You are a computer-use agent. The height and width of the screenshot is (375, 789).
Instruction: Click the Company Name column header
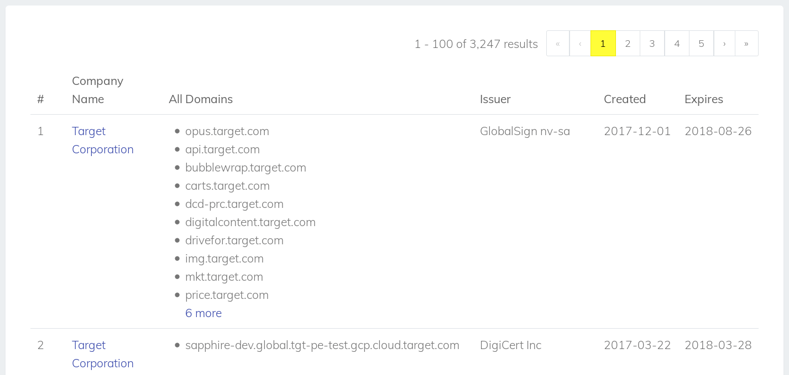(x=98, y=90)
